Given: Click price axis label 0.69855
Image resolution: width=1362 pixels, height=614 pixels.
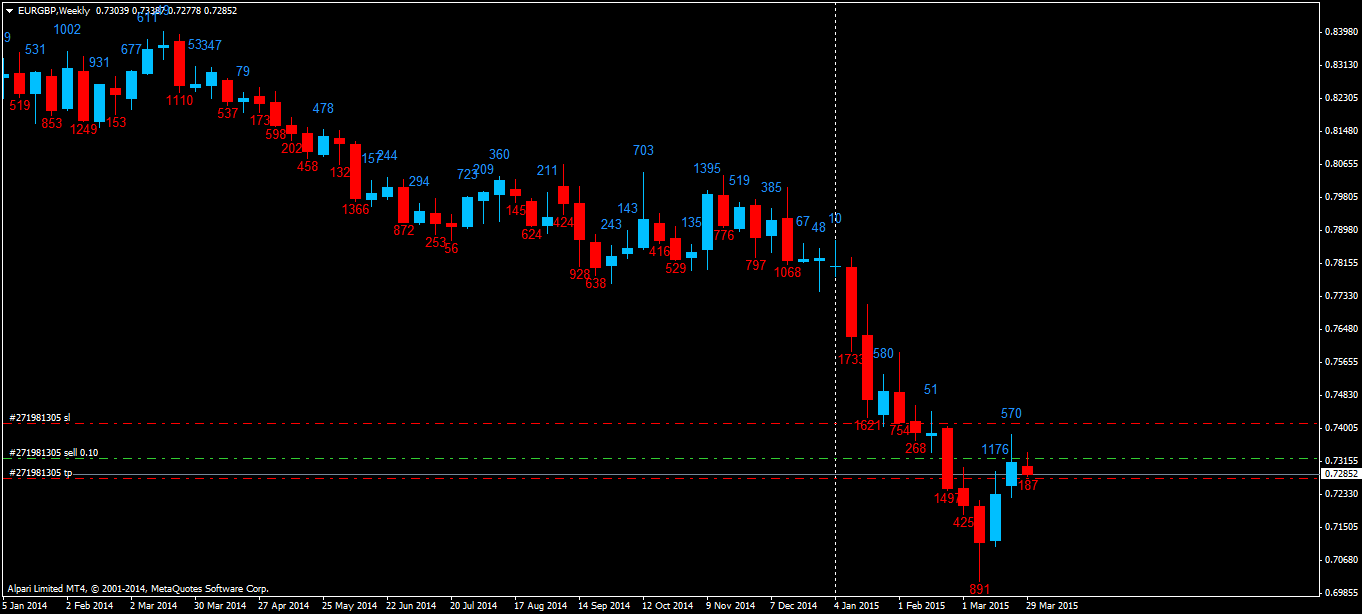Looking at the screenshot, I should (x=1341, y=593).
